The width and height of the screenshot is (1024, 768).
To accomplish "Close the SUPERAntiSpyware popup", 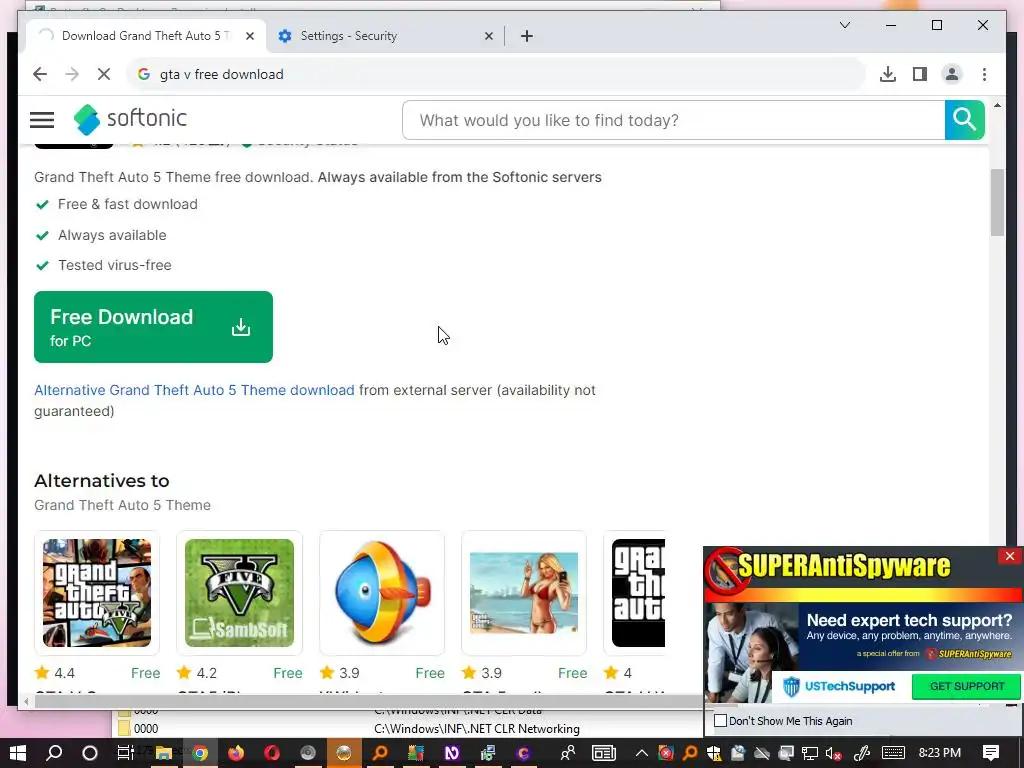I will point(1010,556).
